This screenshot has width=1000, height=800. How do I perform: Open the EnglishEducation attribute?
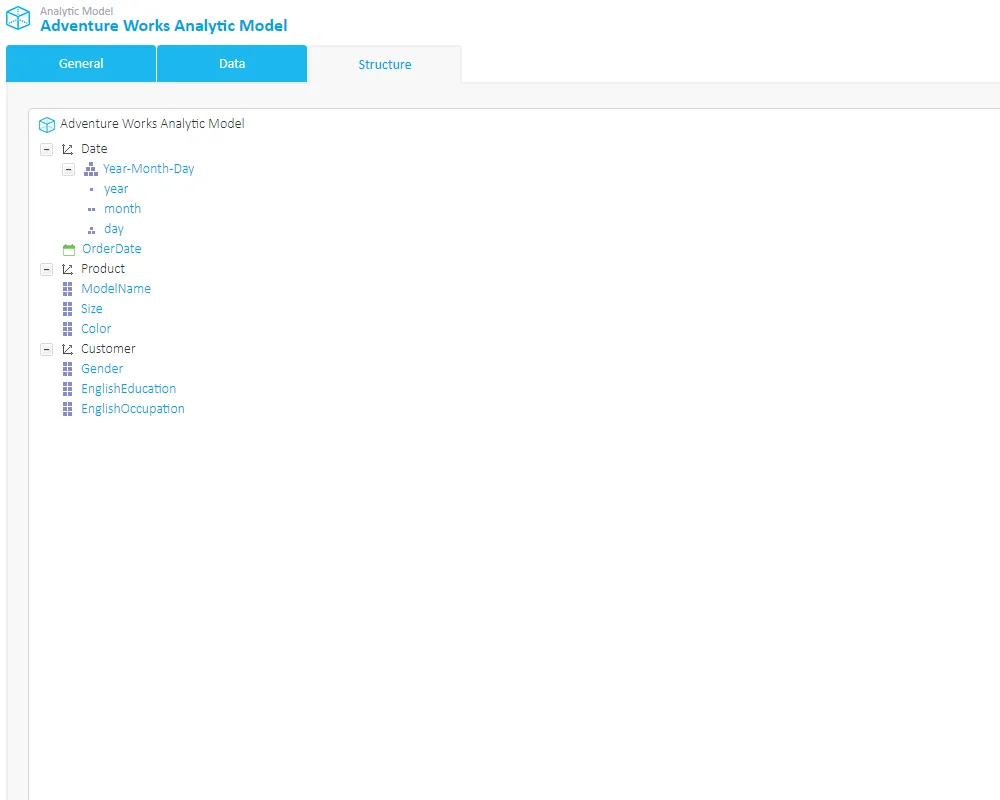coord(129,389)
